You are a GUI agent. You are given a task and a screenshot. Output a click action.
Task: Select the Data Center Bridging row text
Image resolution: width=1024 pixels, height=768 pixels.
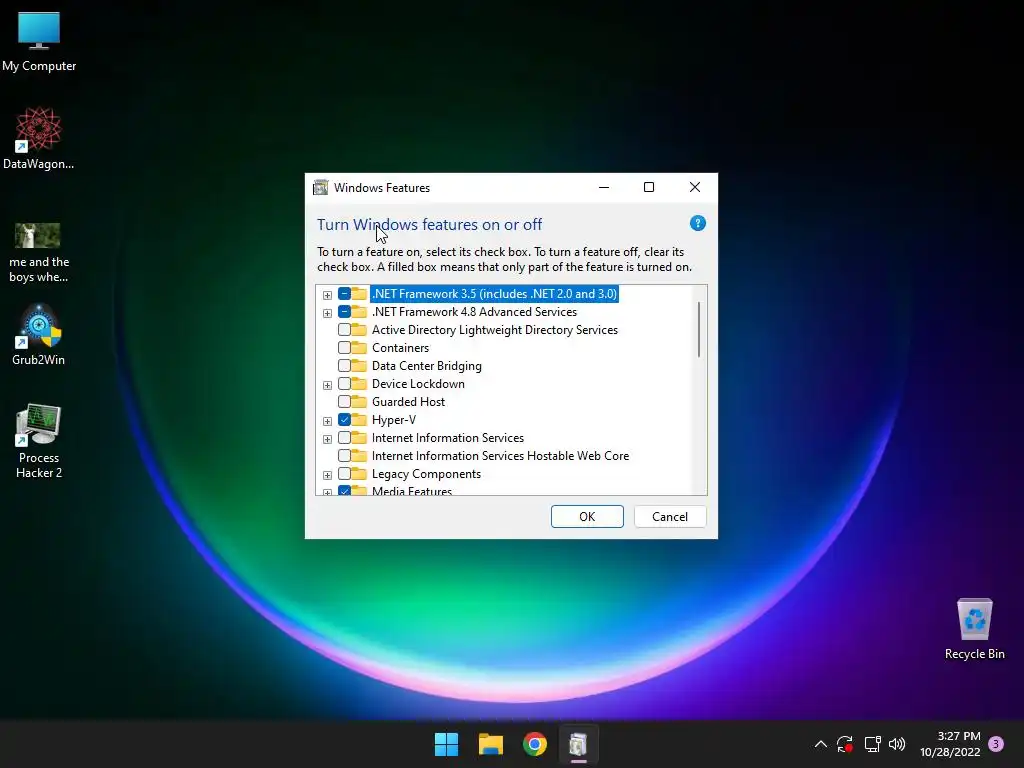tap(426, 366)
